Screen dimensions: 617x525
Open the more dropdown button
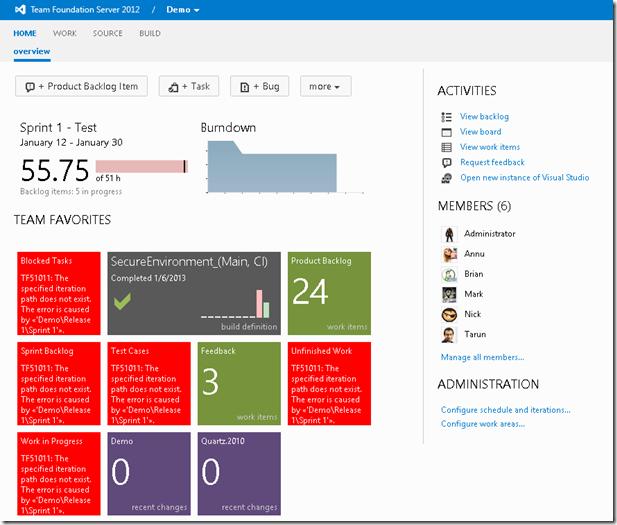click(x=325, y=86)
